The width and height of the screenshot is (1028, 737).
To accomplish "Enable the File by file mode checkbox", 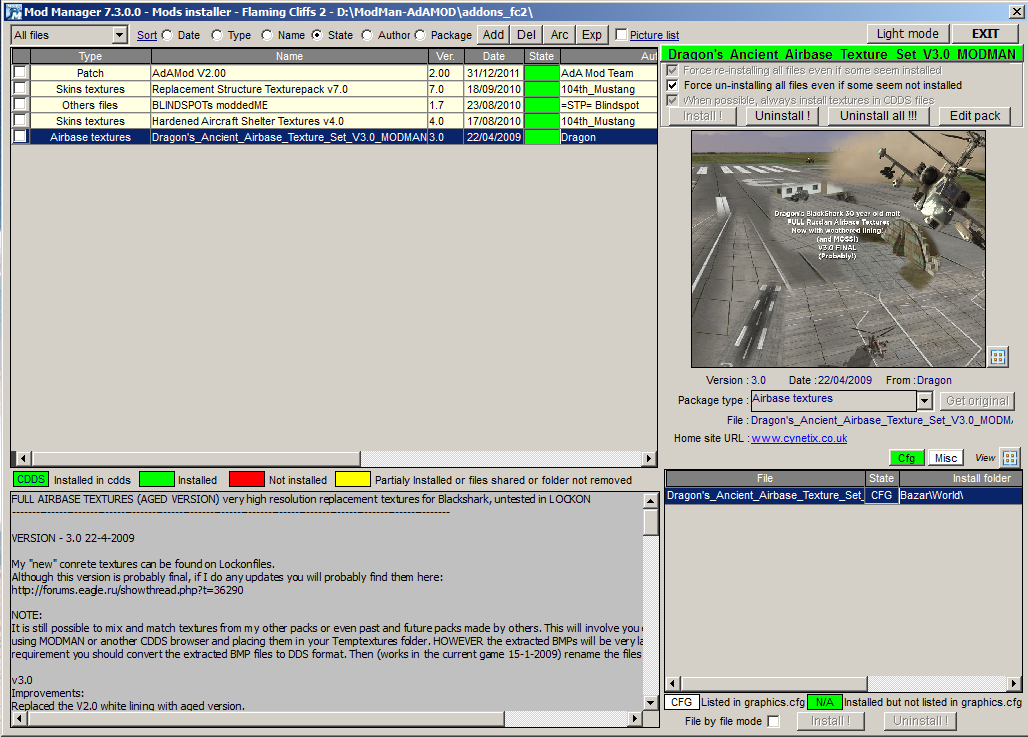I will 774,721.
